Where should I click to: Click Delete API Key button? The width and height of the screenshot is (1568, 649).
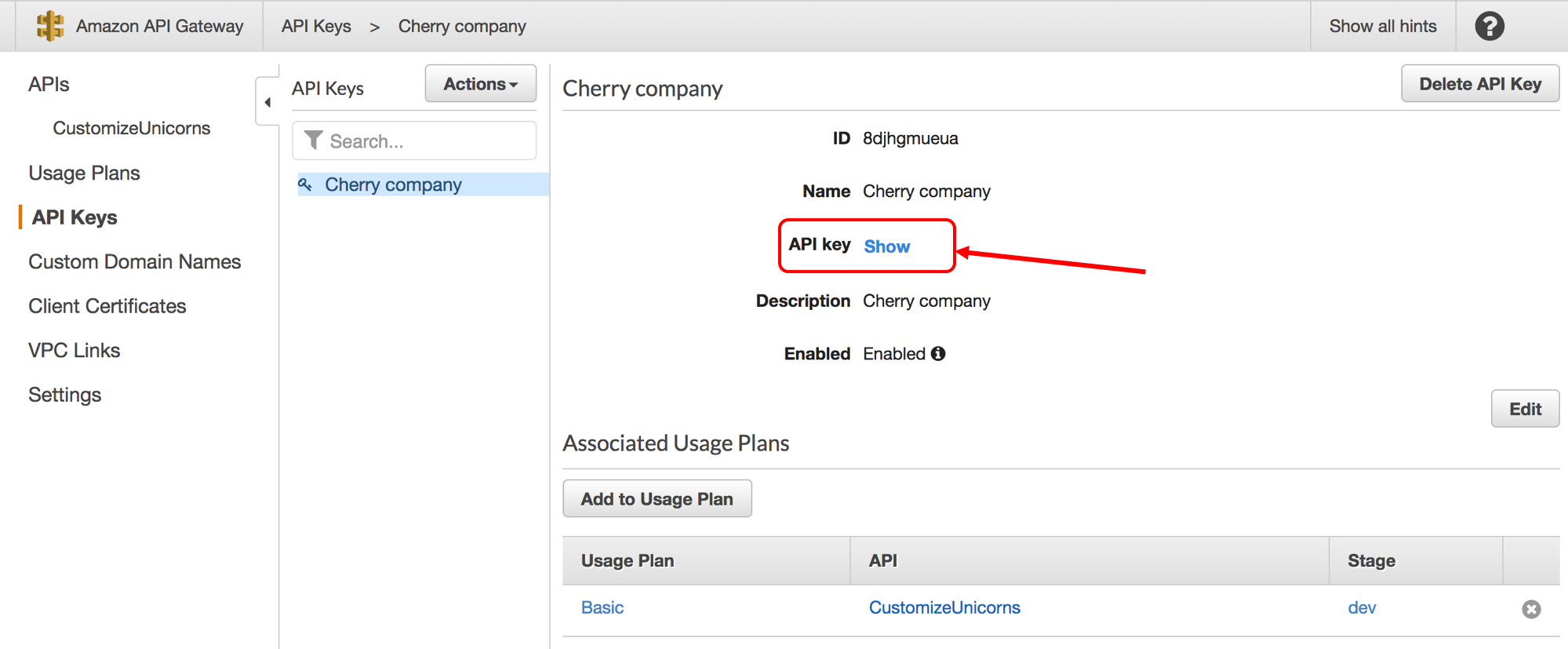[x=1480, y=84]
